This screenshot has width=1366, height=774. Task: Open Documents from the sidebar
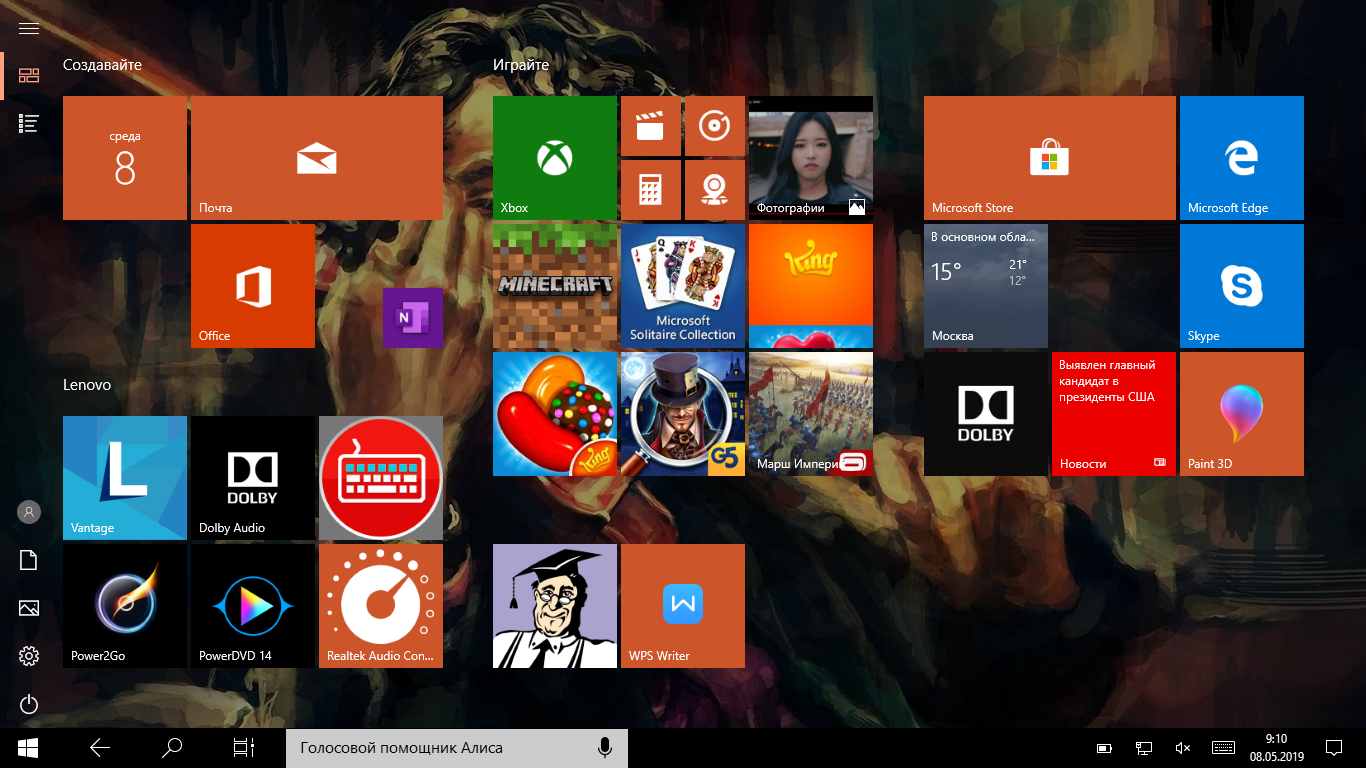click(x=29, y=560)
